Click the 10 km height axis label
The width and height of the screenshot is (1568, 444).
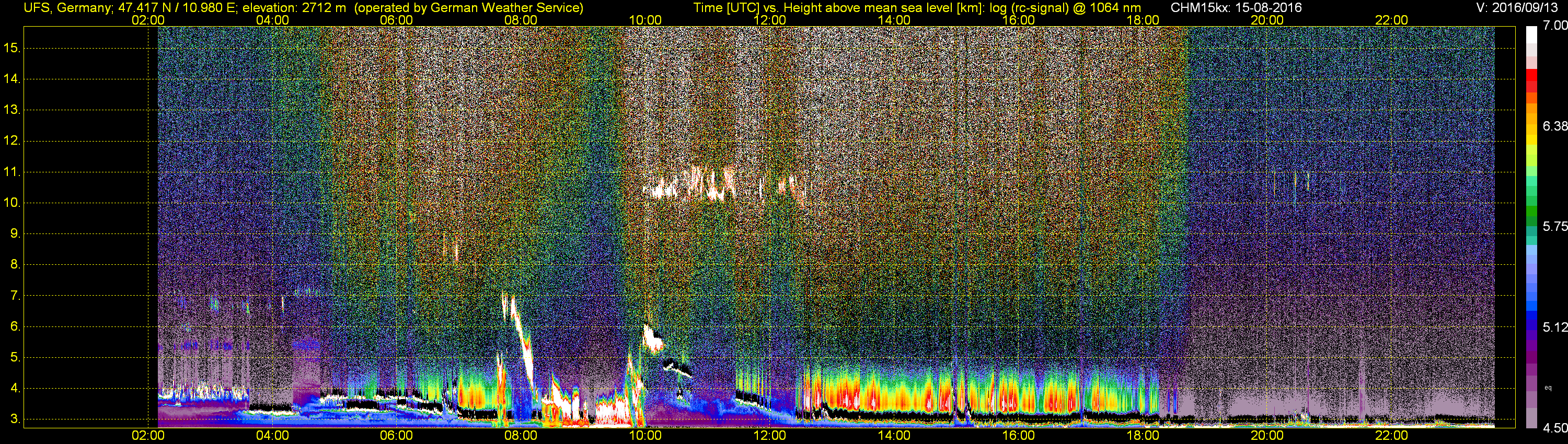pyautogui.click(x=12, y=203)
